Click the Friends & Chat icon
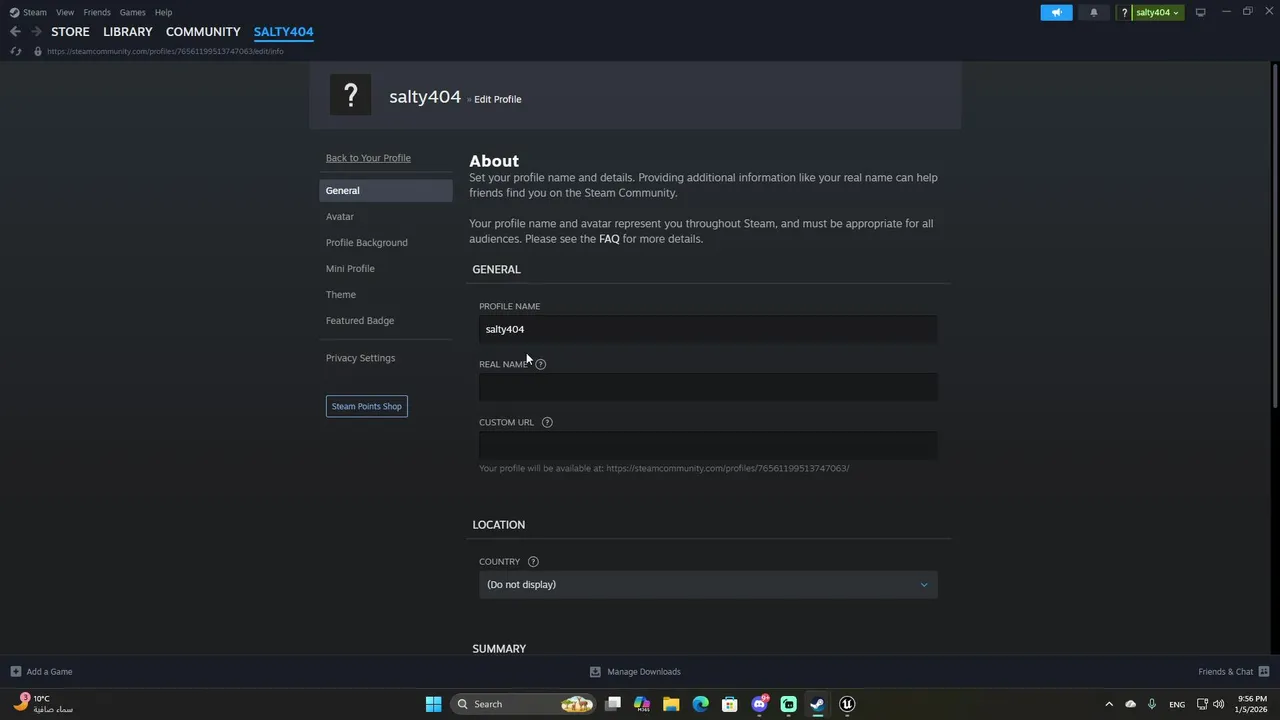Viewport: 1280px width, 720px height. point(1264,672)
